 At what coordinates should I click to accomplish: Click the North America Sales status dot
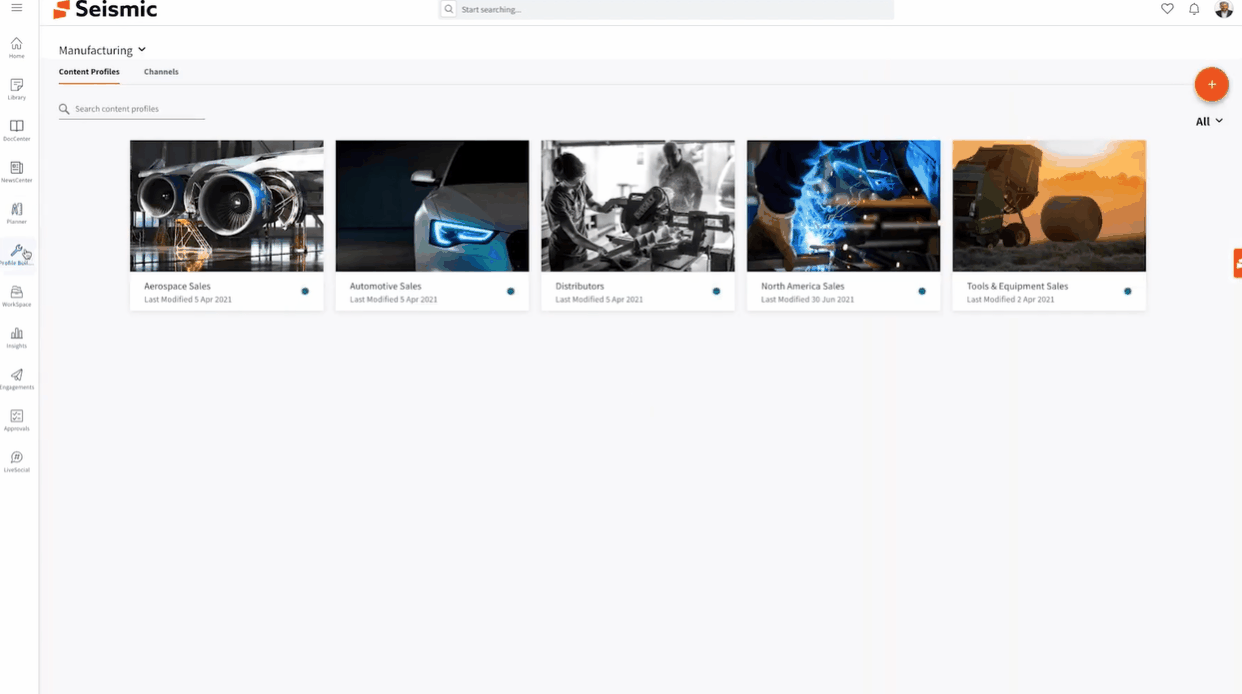pos(922,291)
